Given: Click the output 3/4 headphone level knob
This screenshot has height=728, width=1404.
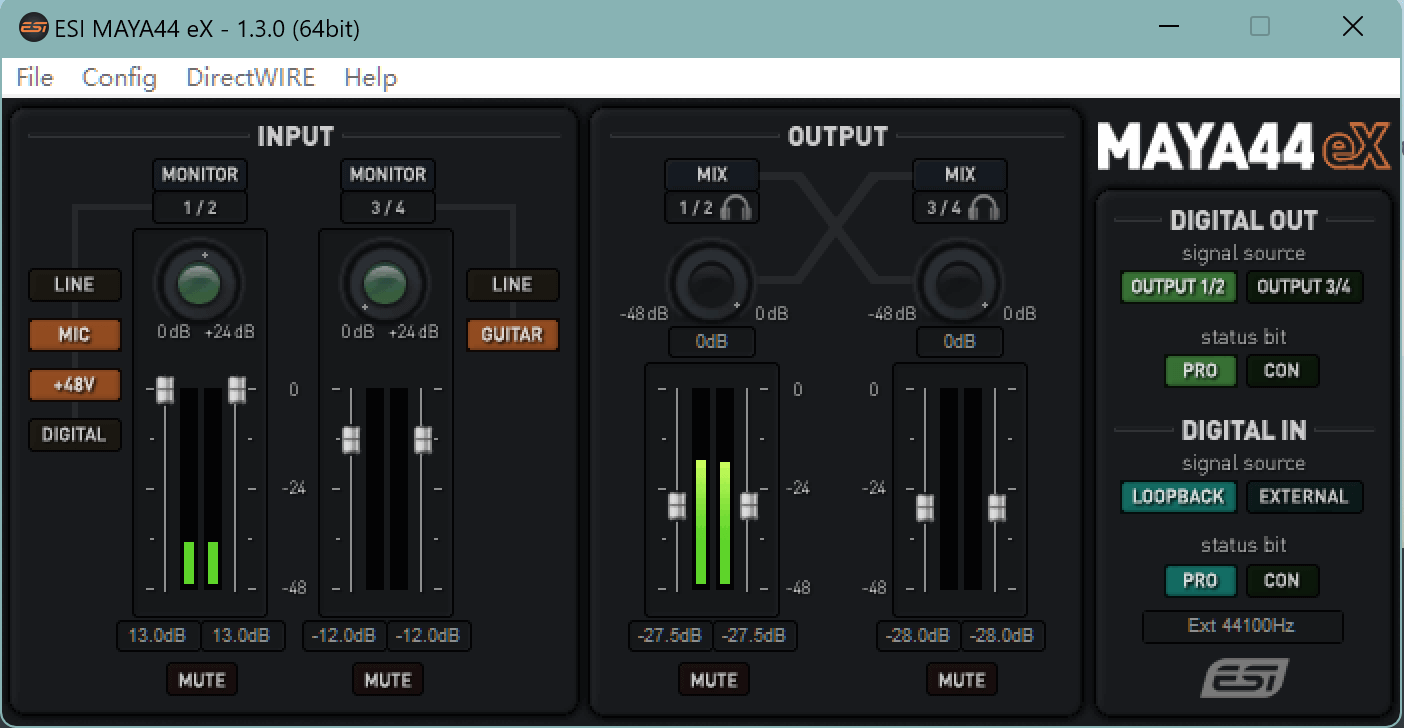Looking at the screenshot, I should [x=959, y=284].
